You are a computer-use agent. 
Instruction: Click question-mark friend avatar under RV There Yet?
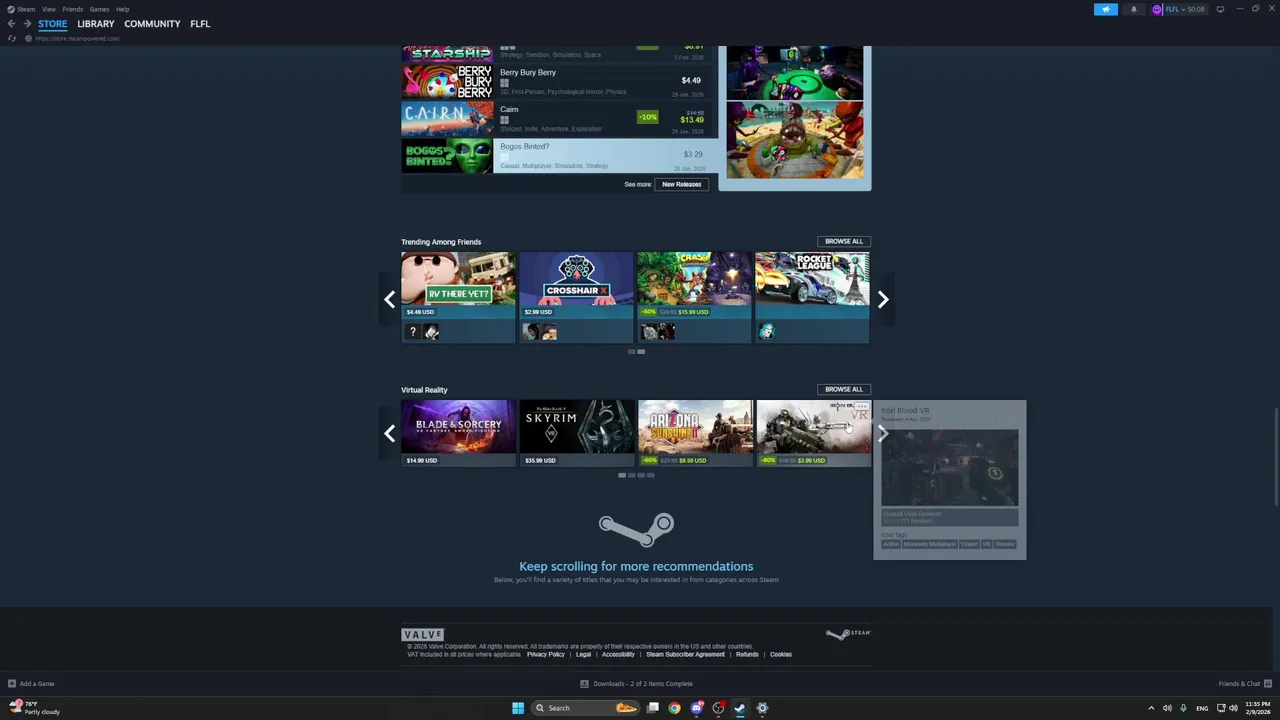pos(413,332)
